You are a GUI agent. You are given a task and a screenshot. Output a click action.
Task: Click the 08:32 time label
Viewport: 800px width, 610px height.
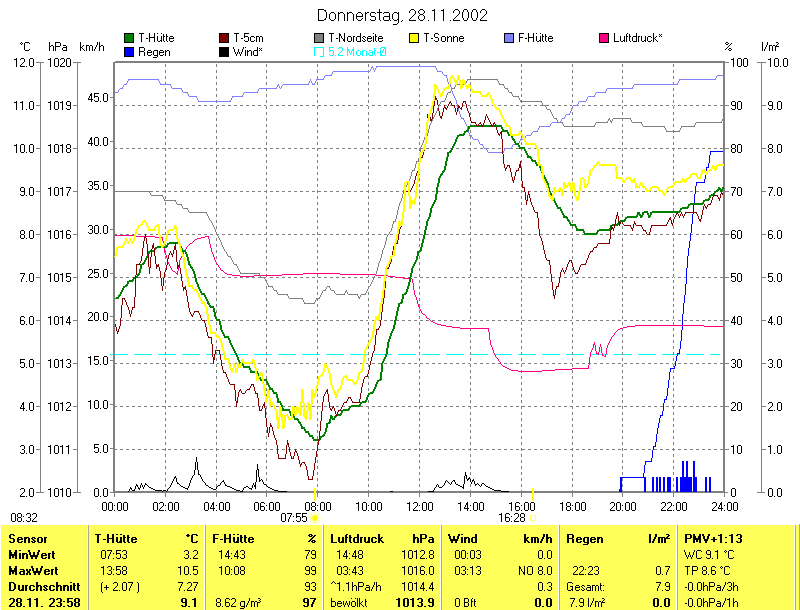[24, 517]
